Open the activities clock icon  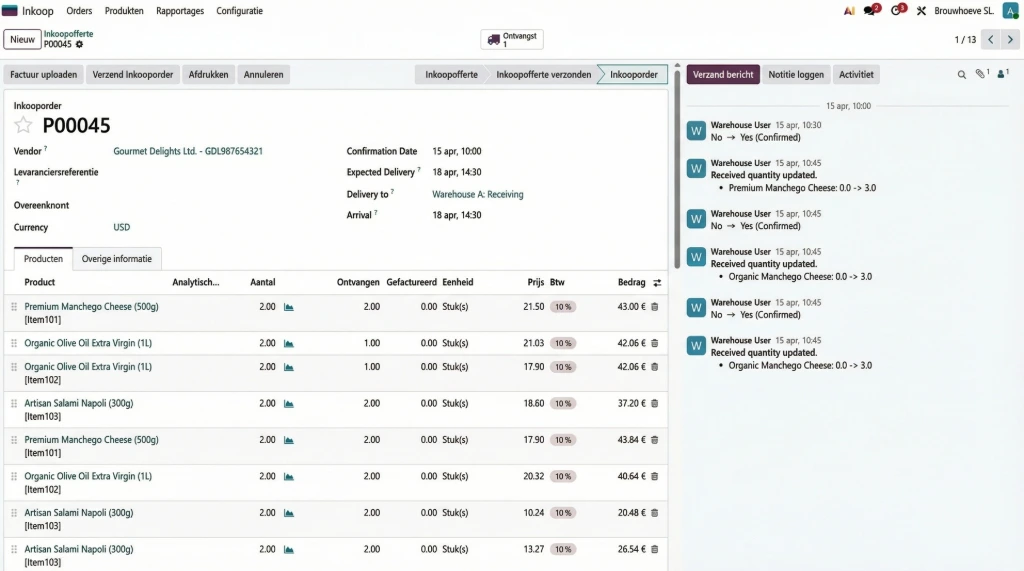tap(896, 11)
